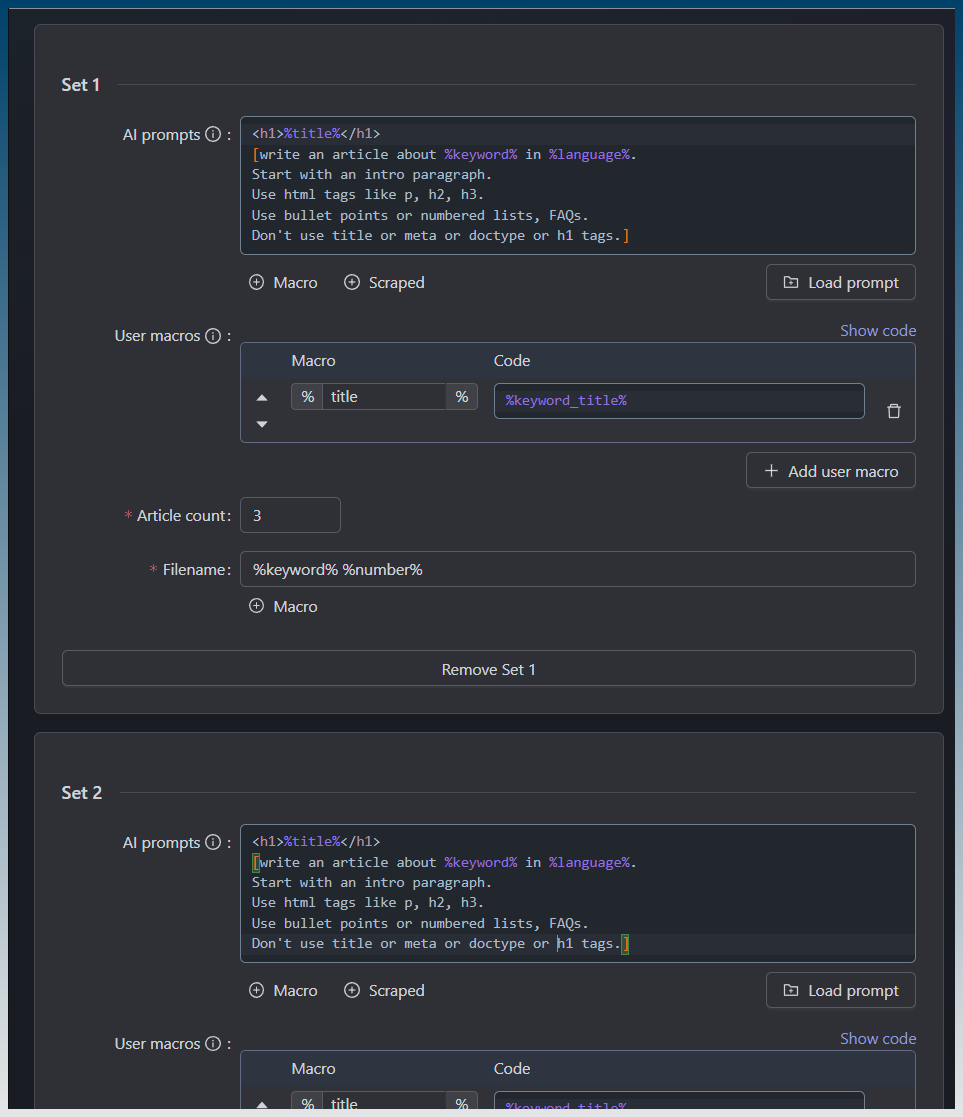This screenshot has height=1117, width=963.
Task: Delete the title user macro in Set 1
Action: coord(894,411)
